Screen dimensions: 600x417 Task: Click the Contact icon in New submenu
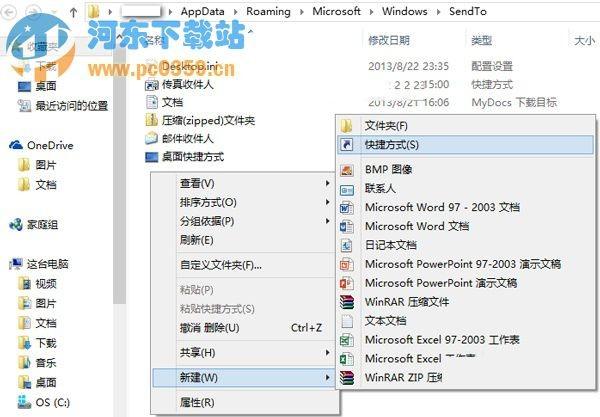[x=347, y=189]
